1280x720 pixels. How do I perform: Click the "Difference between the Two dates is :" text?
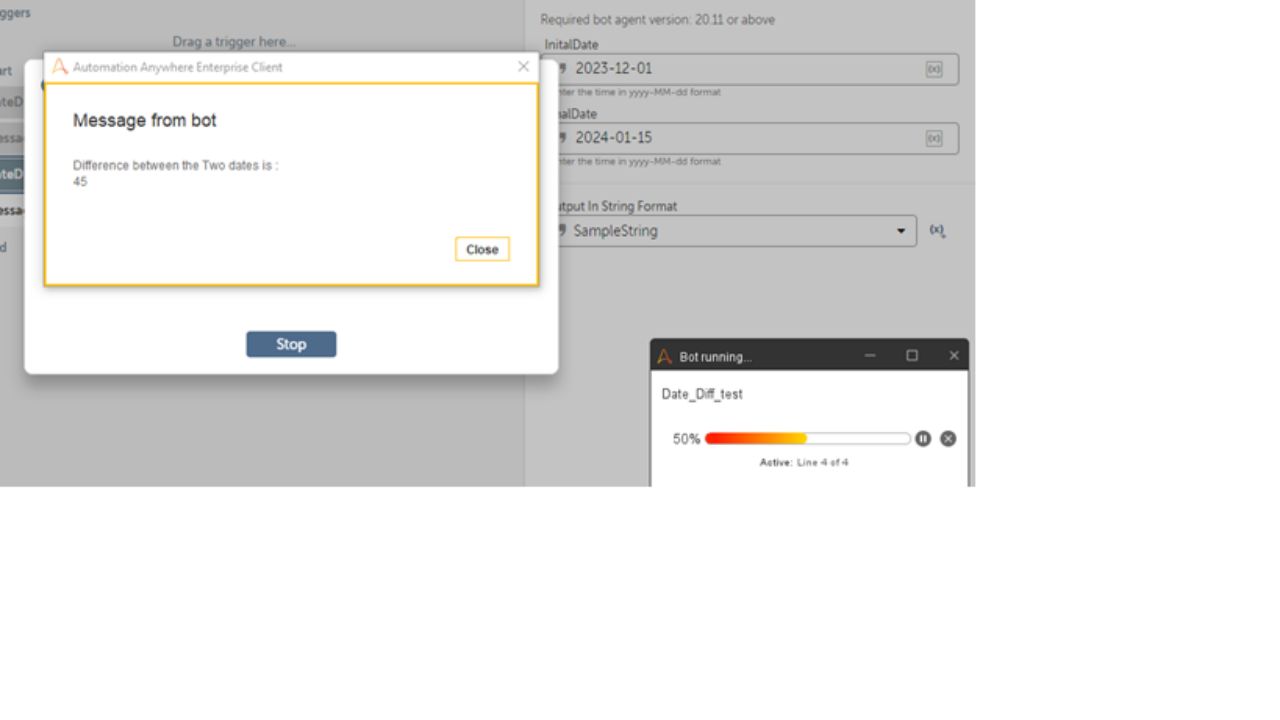tap(176, 165)
